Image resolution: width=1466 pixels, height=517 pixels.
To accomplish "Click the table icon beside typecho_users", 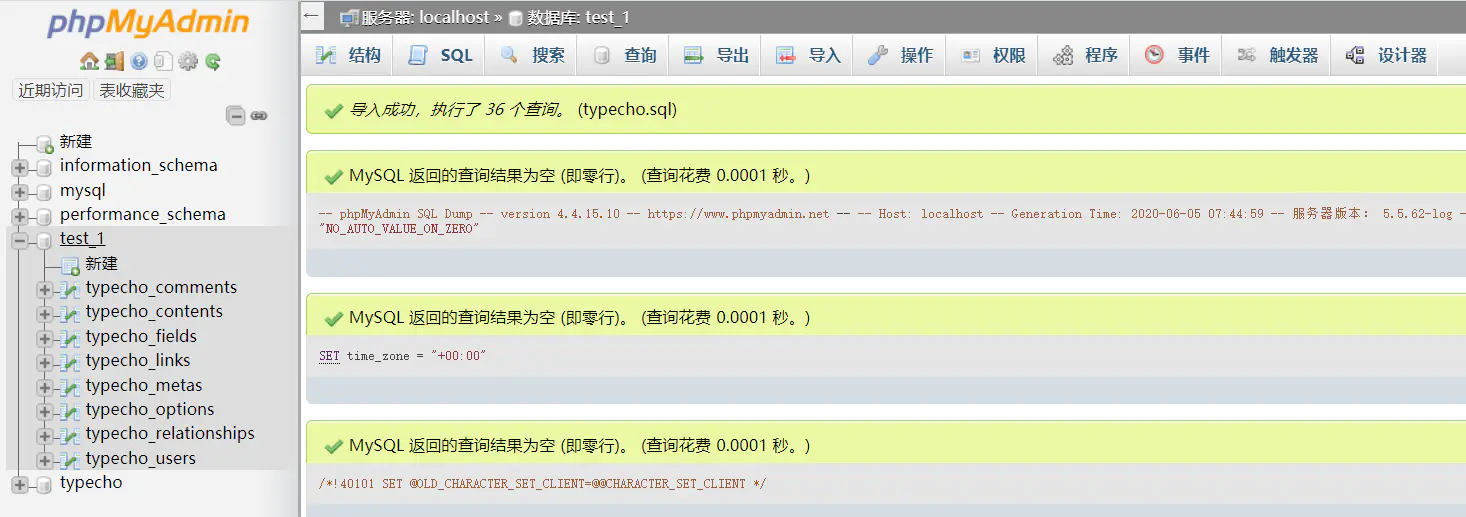I will 70,460.
